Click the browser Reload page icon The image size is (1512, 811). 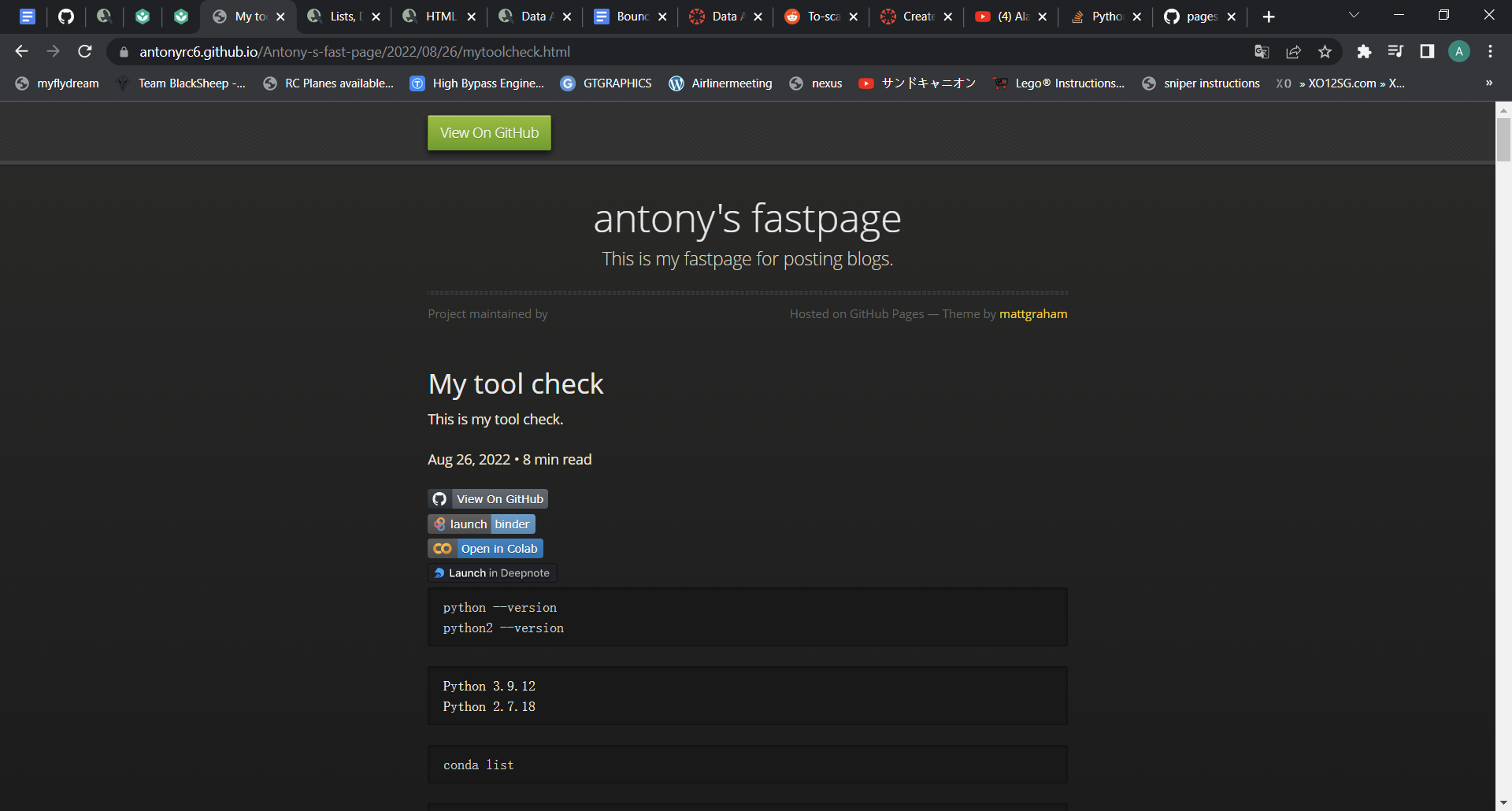pyautogui.click(x=85, y=51)
